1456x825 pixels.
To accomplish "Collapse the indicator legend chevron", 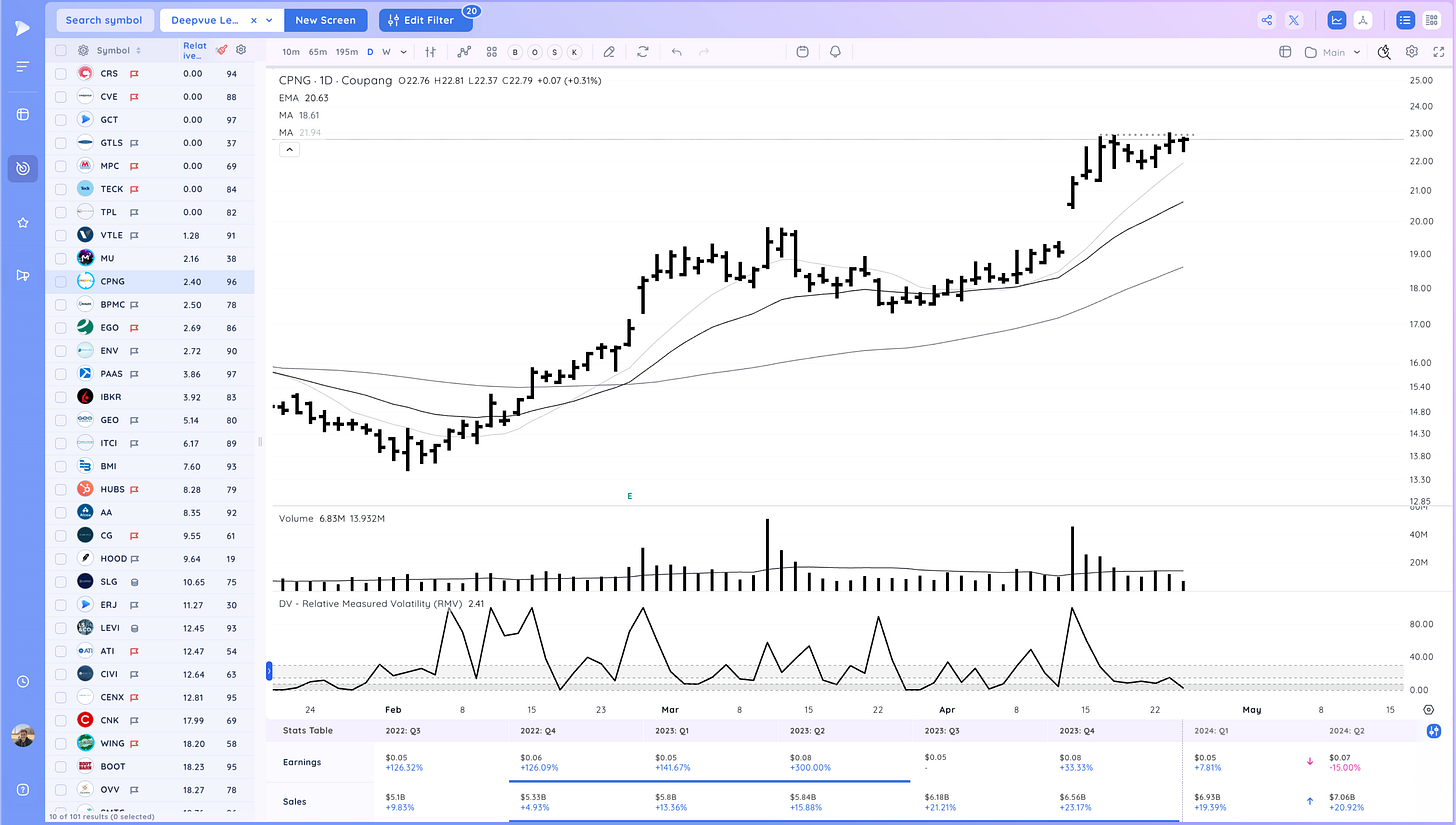I will coord(288,150).
